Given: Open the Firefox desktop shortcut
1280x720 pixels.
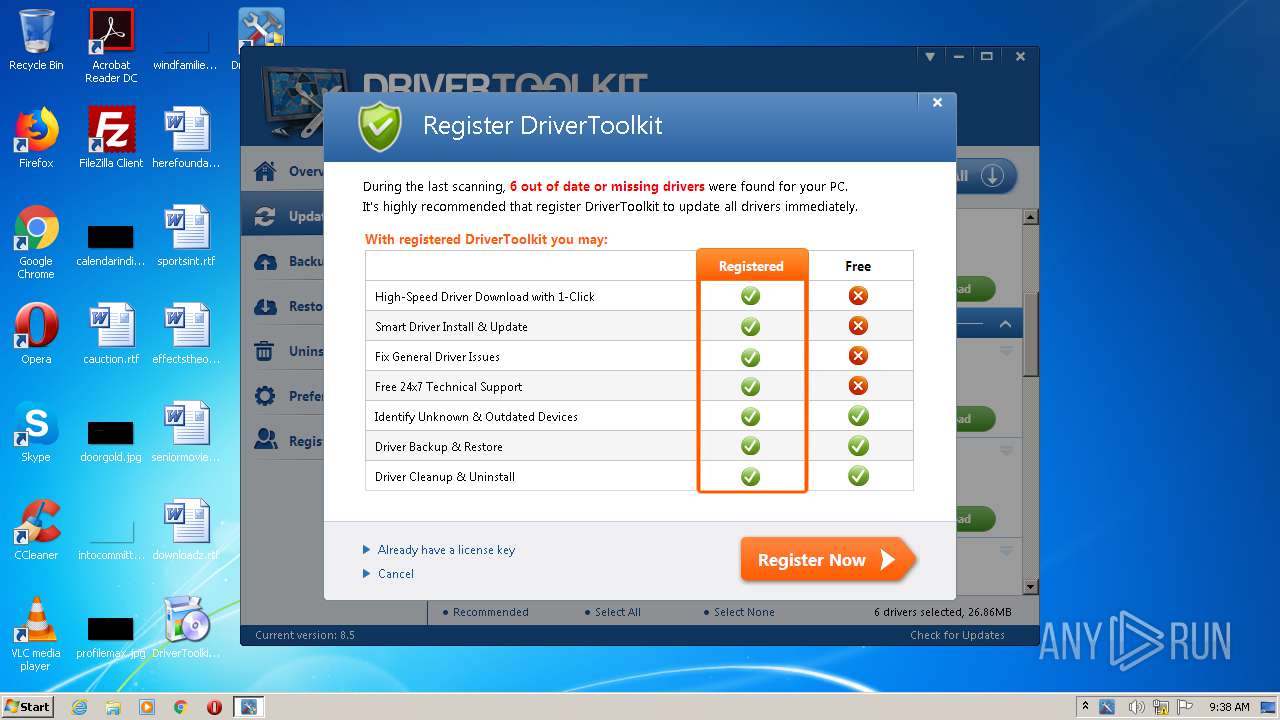Looking at the screenshot, I should [x=36, y=138].
